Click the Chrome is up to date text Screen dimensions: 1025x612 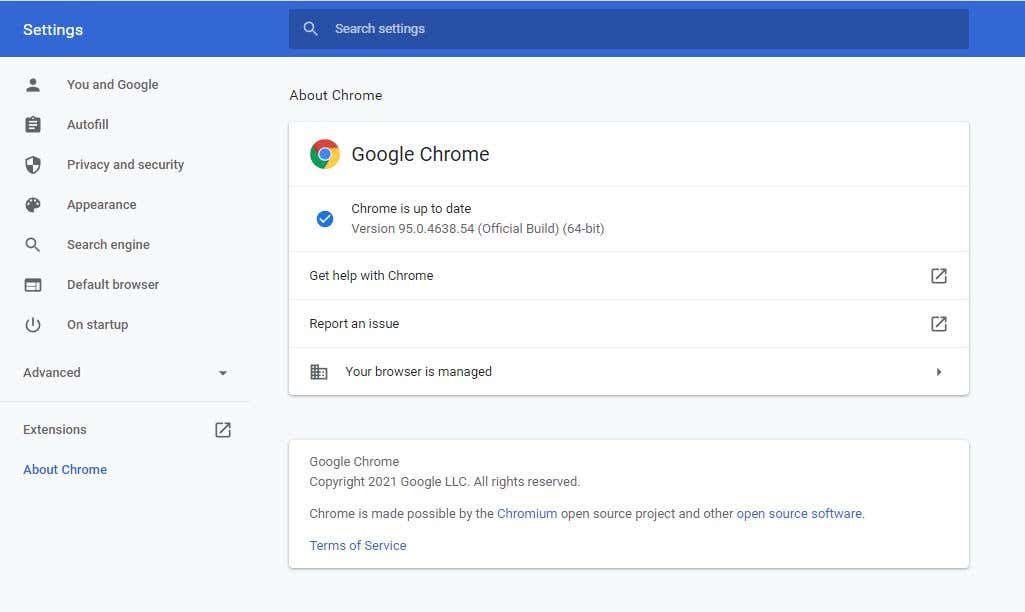click(x=411, y=209)
